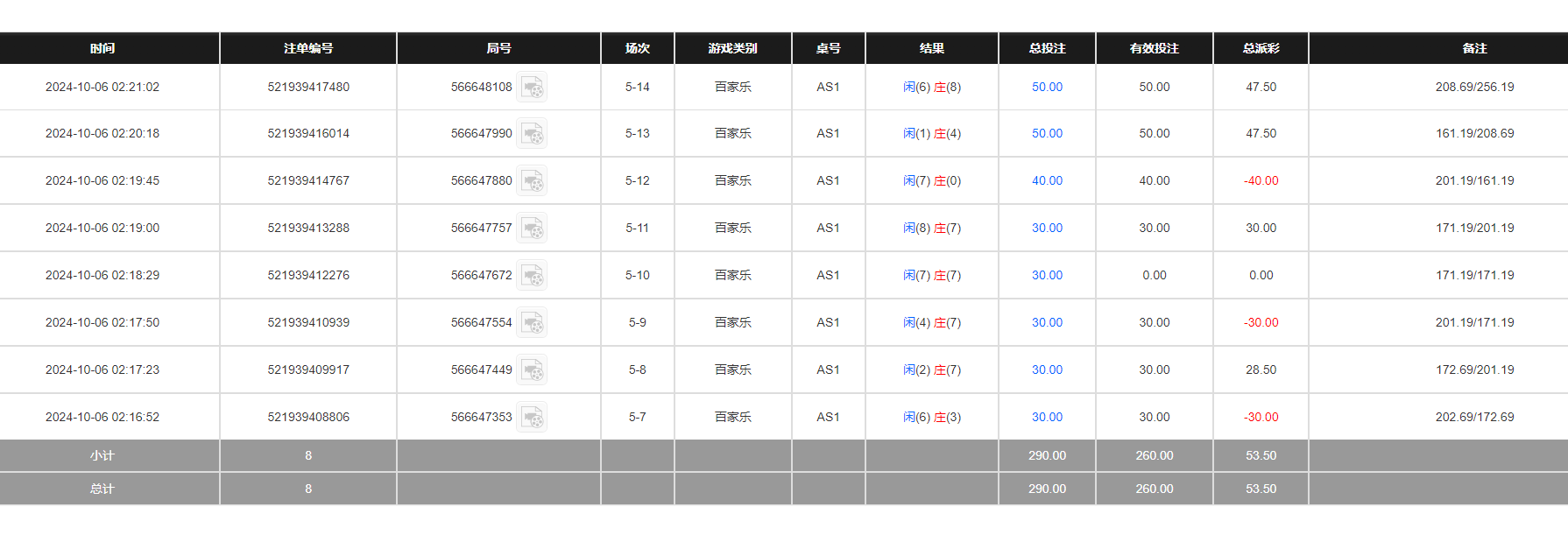The image size is (1568, 549).
Task: Play video record for round 566647757
Action: (532, 229)
